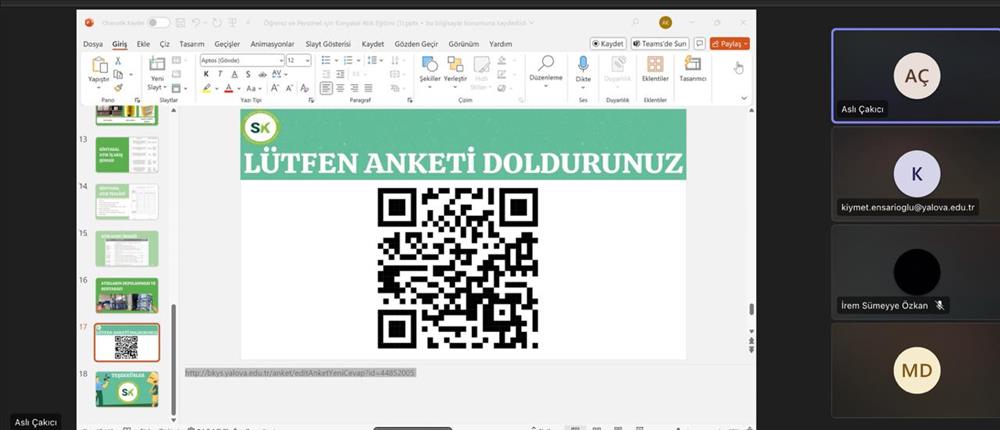Toggle text shadow S formatting
Screen dimensions: 1000x430
(x=248, y=74)
